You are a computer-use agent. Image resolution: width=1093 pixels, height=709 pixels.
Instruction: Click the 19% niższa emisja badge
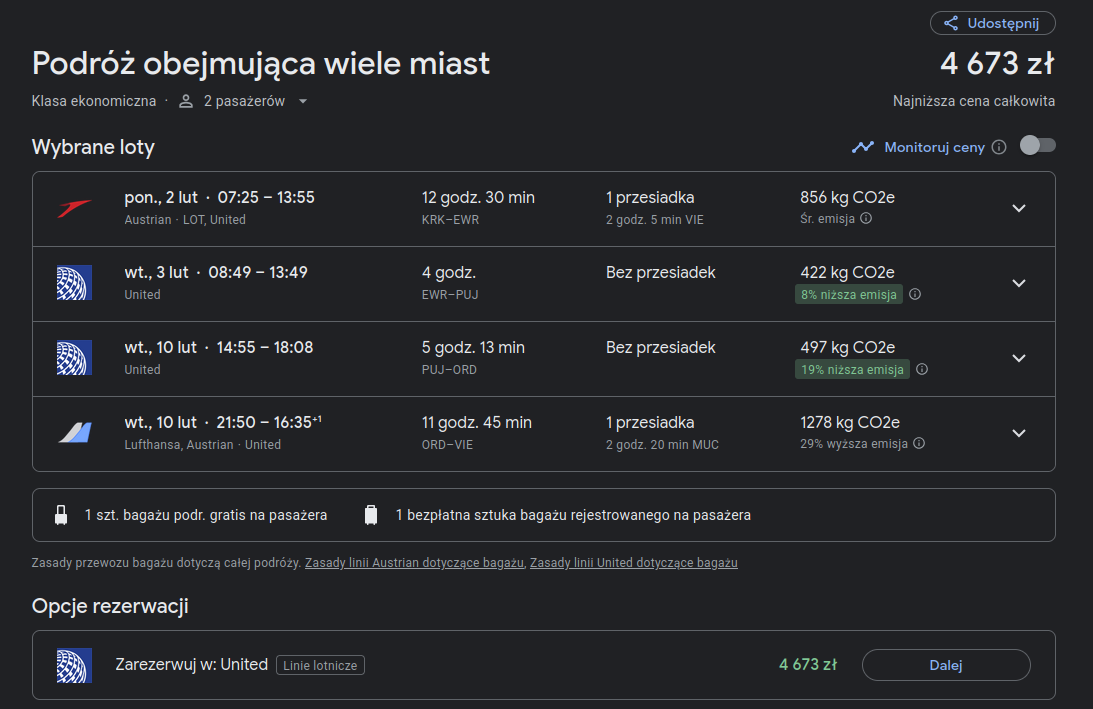(x=852, y=369)
